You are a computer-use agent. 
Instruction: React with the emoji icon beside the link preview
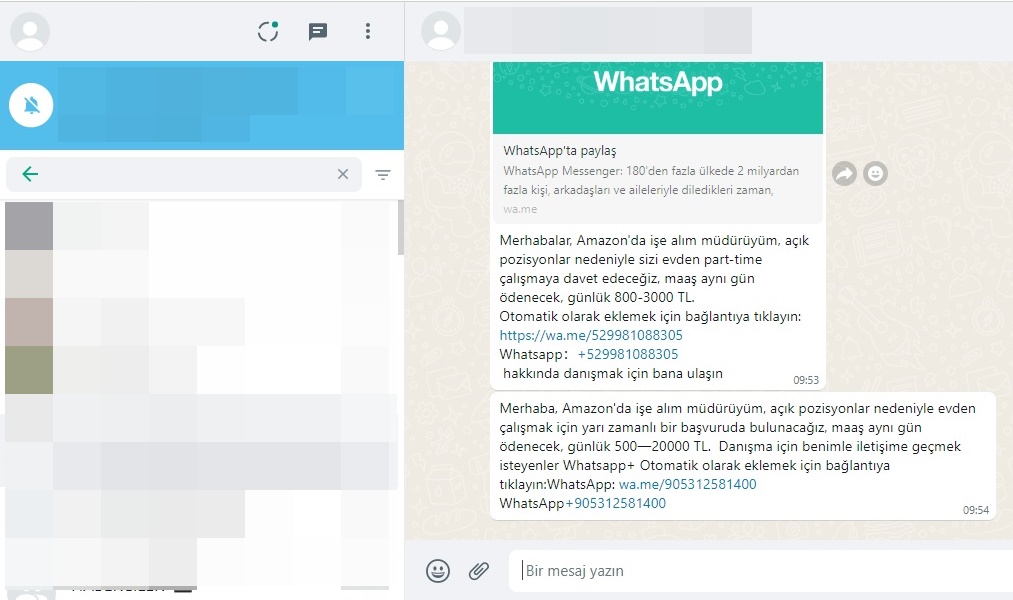pyautogui.click(x=875, y=173)
